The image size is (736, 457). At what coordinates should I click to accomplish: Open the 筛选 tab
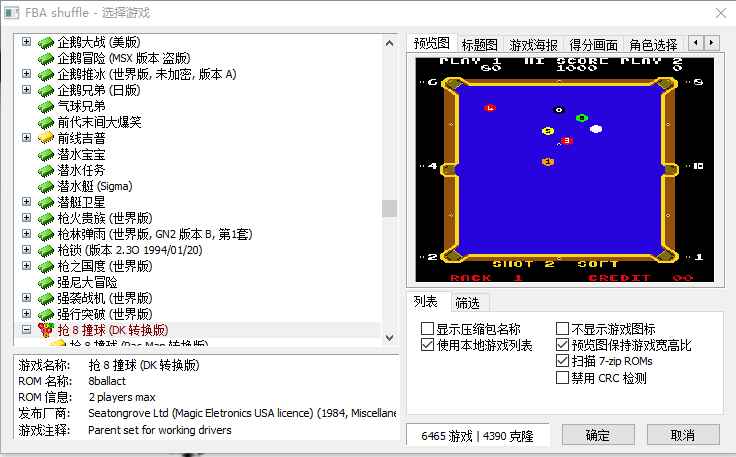pos(467,302)
